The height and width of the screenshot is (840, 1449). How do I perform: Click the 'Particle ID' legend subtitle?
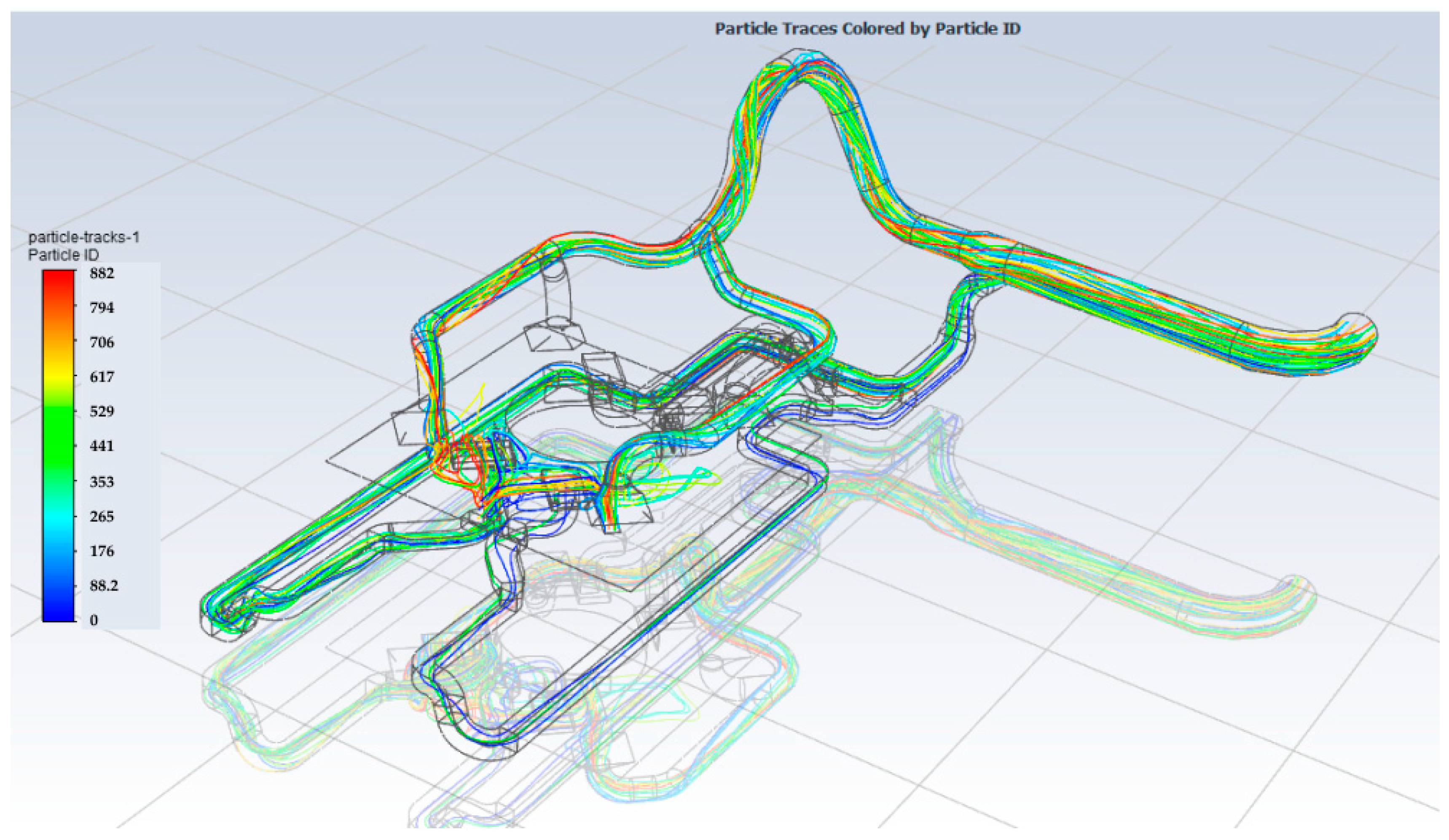63,254
